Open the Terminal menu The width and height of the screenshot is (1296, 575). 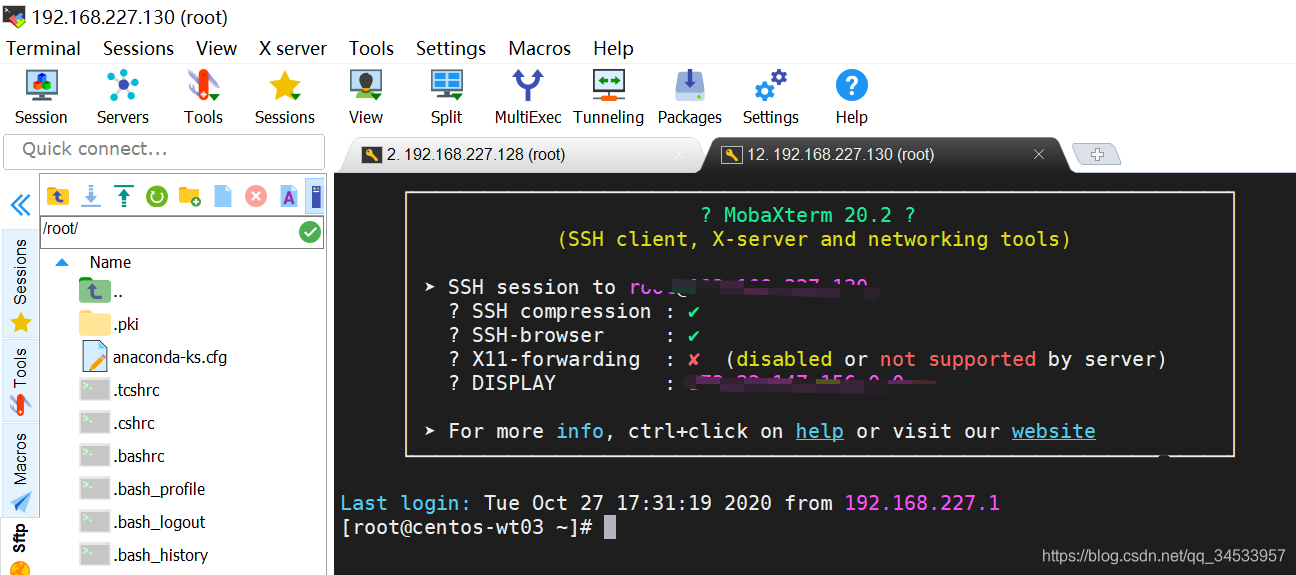tap(43, 48)
